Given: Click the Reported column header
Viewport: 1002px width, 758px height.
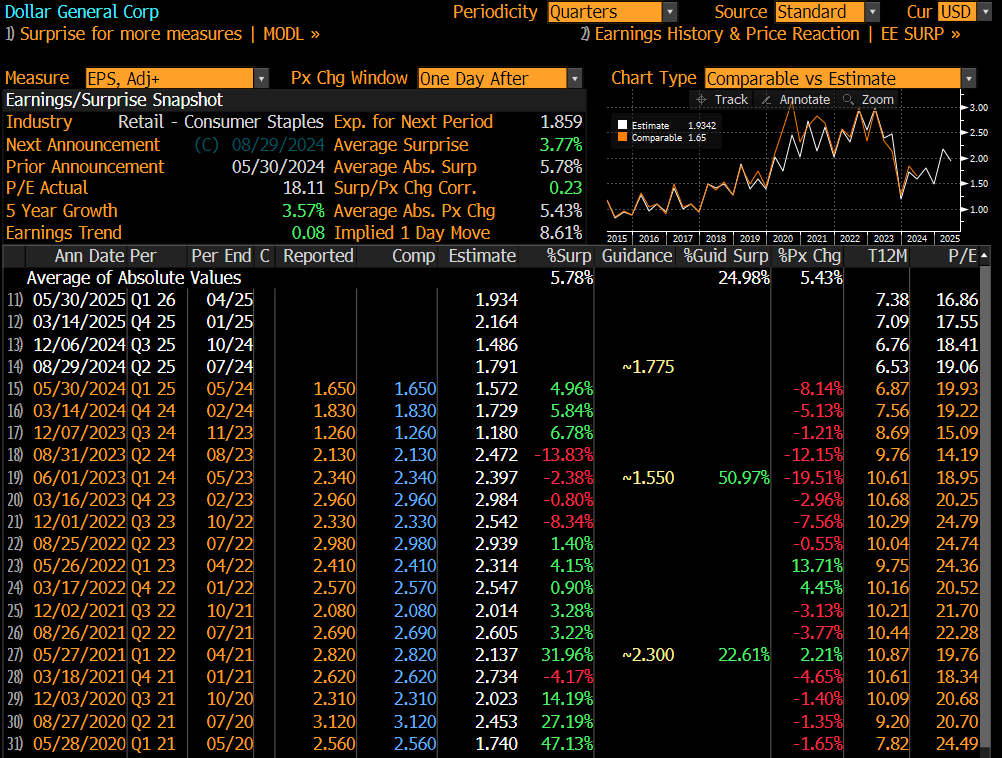Looking at the screenshot, I should (x=318, y=256).
